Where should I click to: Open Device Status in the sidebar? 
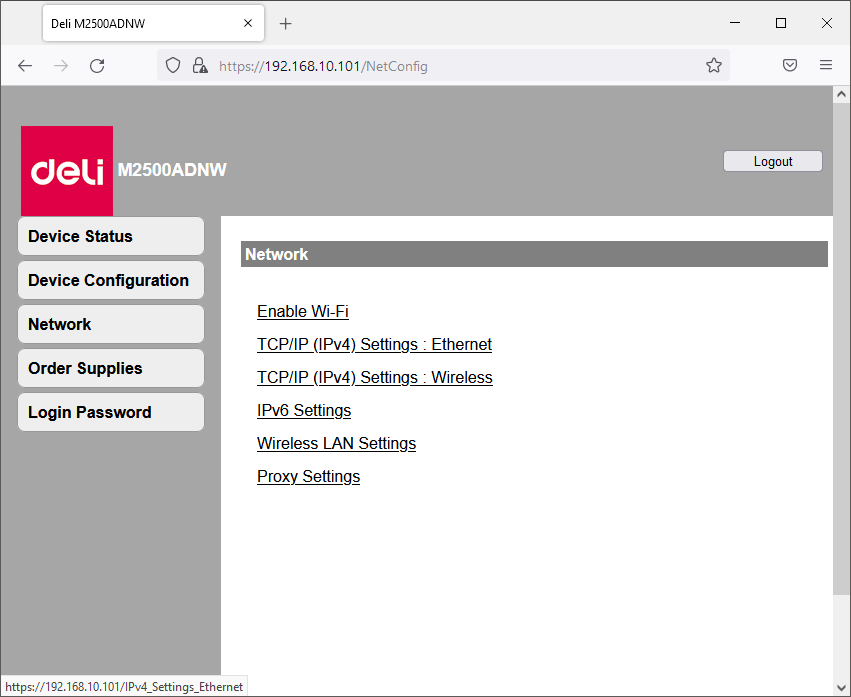(x=110, y=236)
